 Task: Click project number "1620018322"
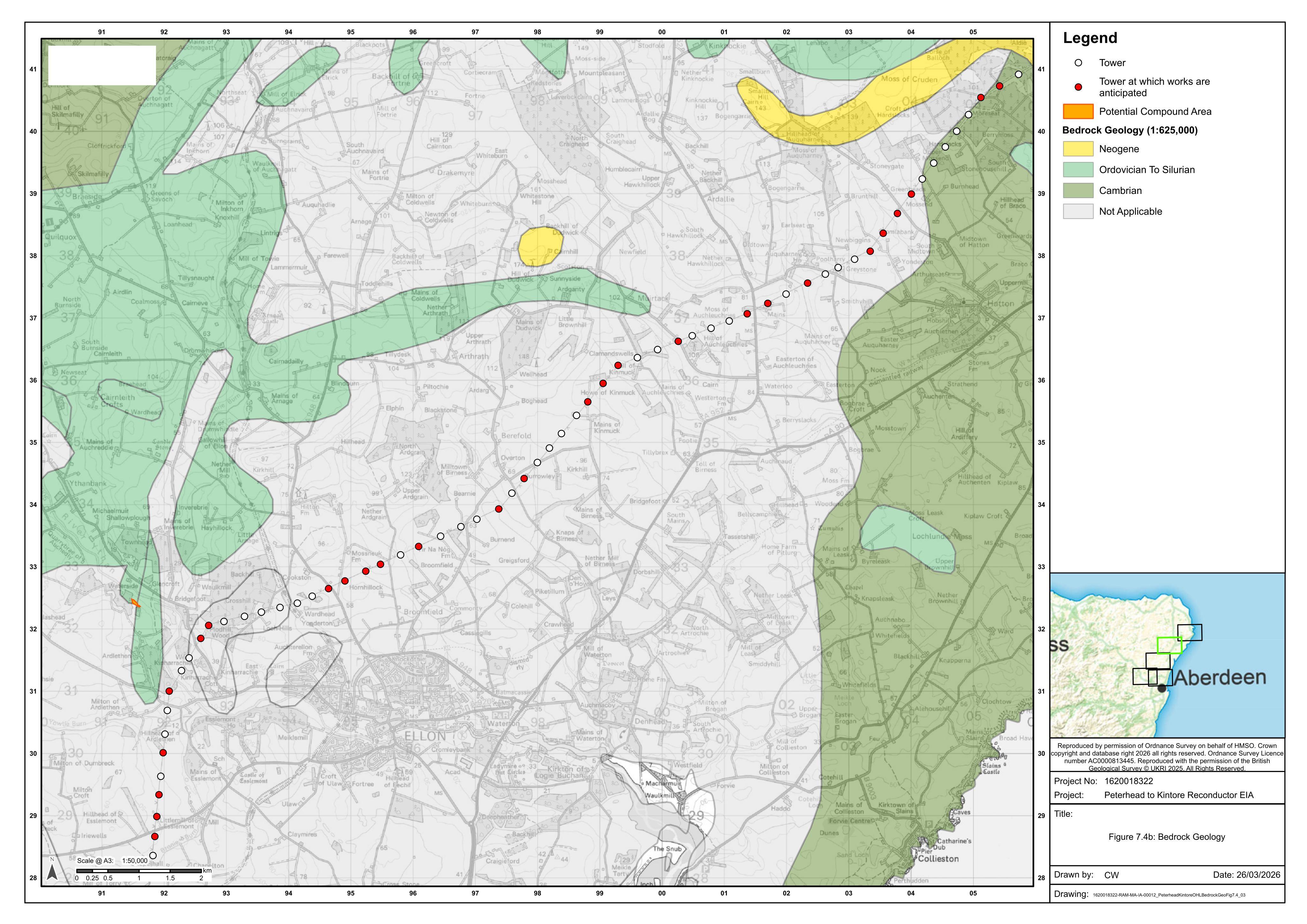[1129, 781]
